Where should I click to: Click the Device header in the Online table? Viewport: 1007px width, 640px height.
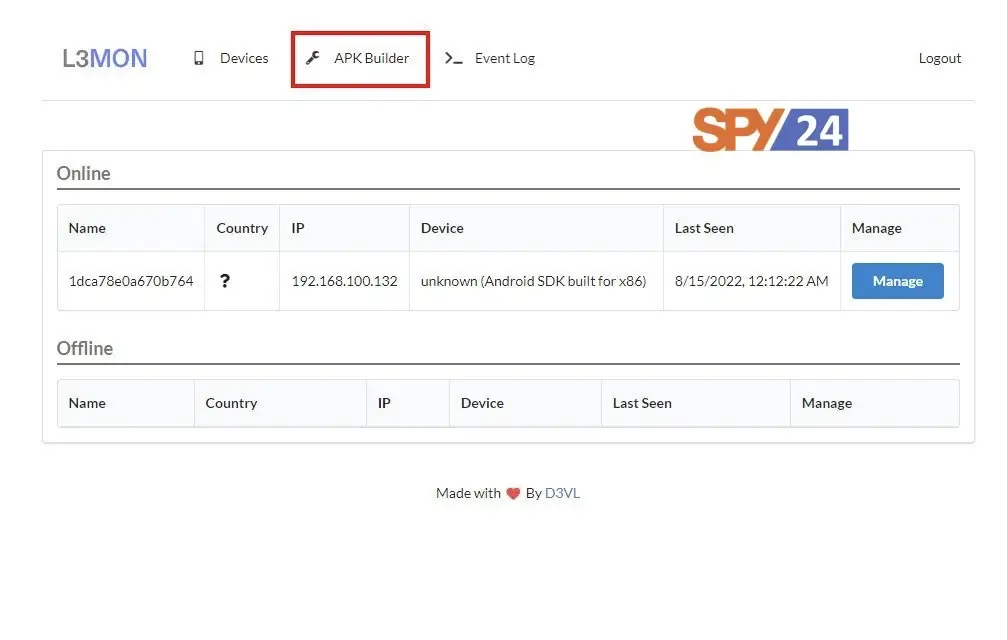click(442, 229)
